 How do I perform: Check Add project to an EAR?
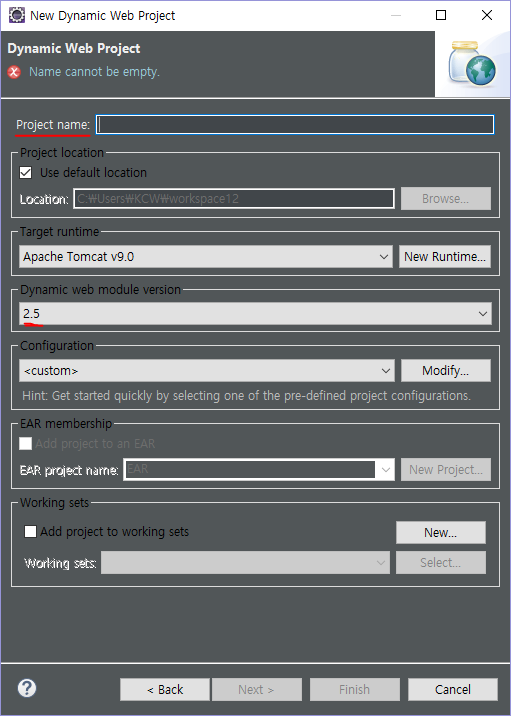(x=26, y=443)
